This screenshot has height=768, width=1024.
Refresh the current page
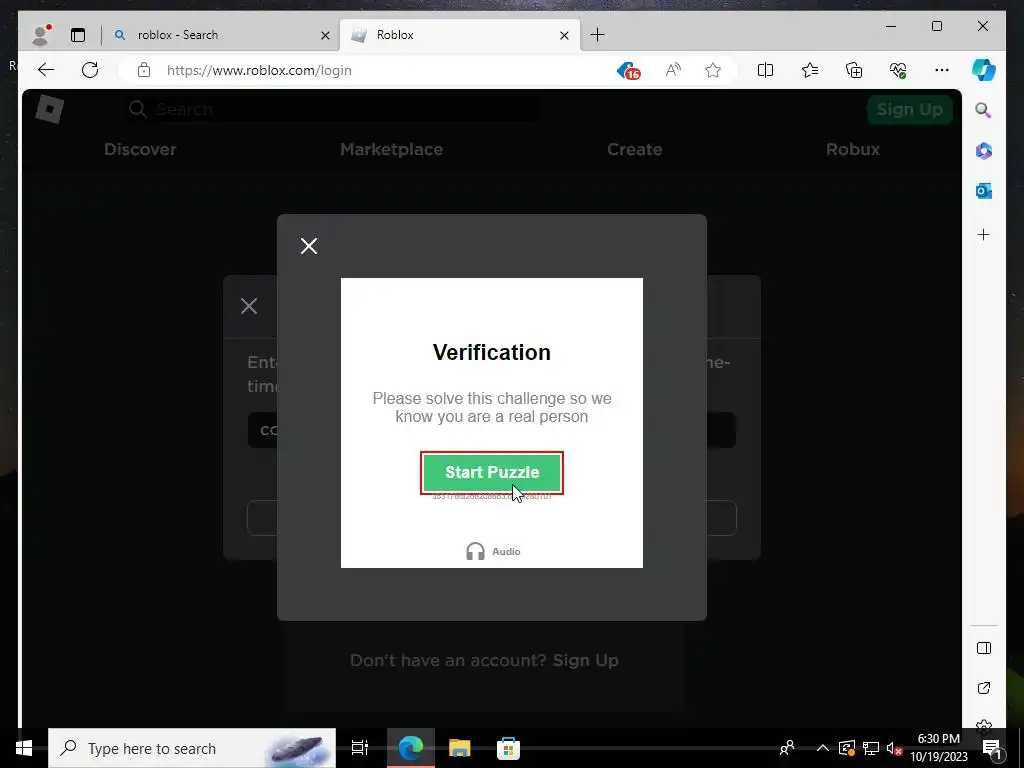tap(90, 70)
